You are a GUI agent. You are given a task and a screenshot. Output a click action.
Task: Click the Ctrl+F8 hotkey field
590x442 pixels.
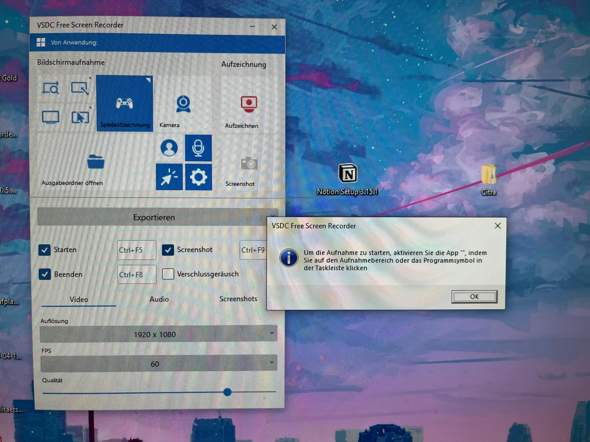pos(136,275)
